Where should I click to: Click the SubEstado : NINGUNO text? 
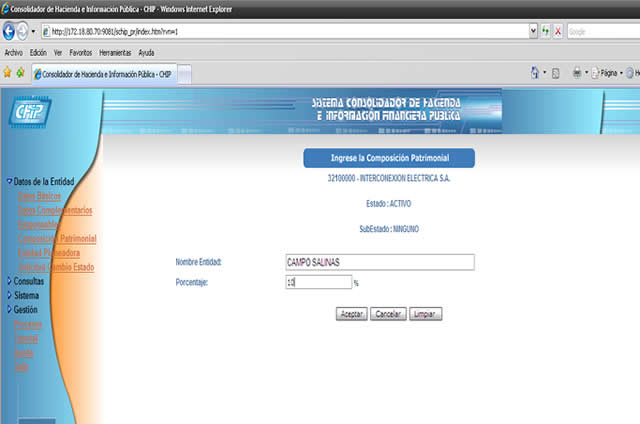[389, 229]
